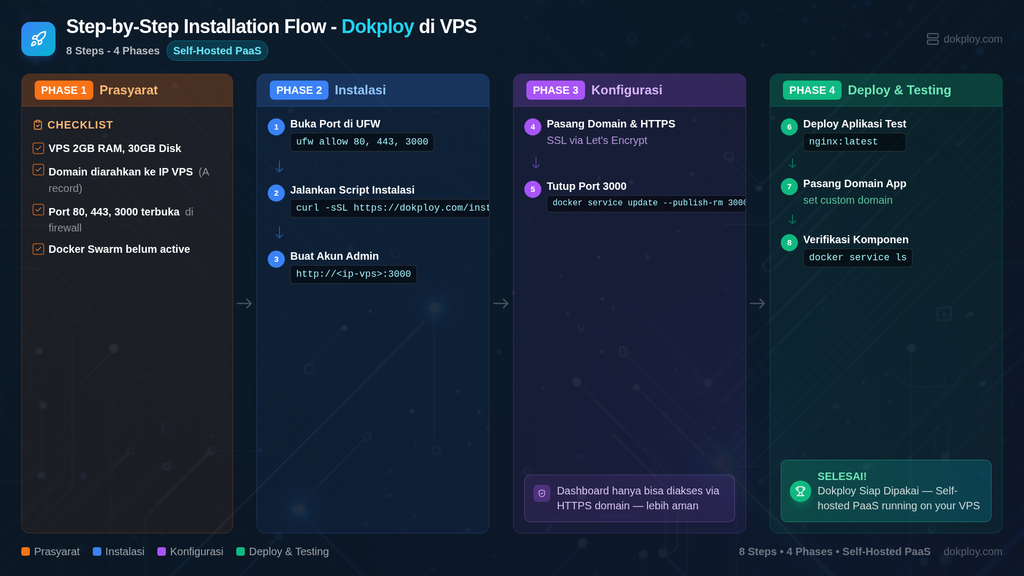
Task: Click the rocket logo icon
Action: (x=38, y=39)
